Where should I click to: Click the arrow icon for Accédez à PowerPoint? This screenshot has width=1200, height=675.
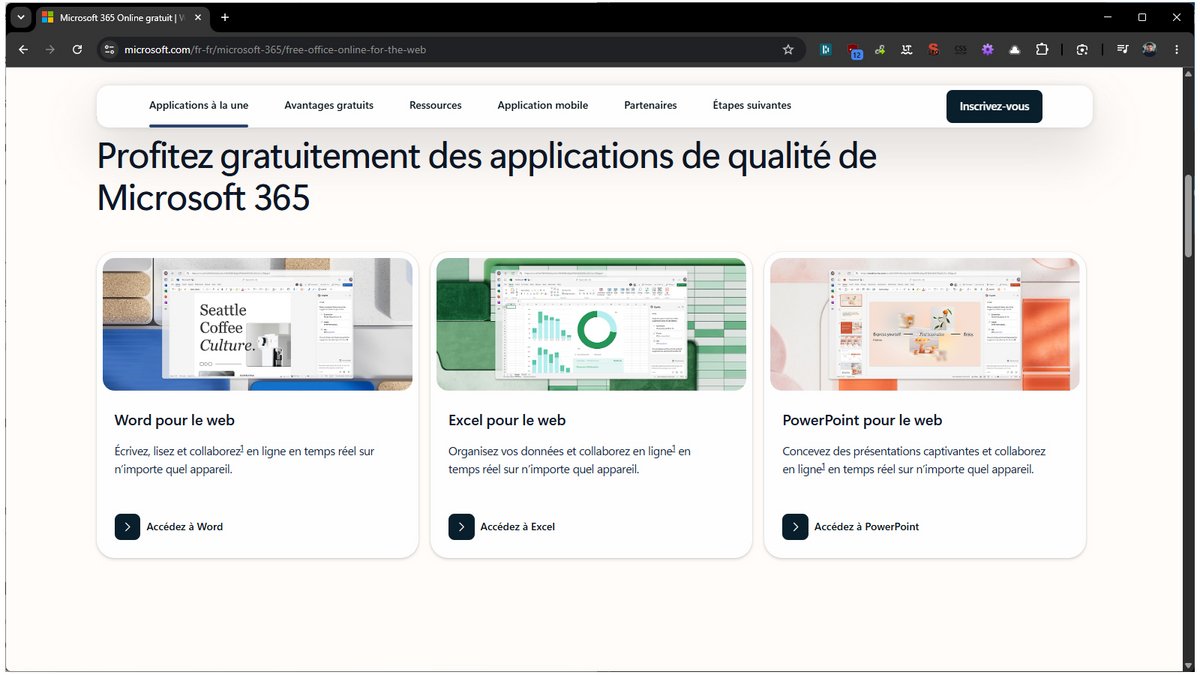[795, 527]
